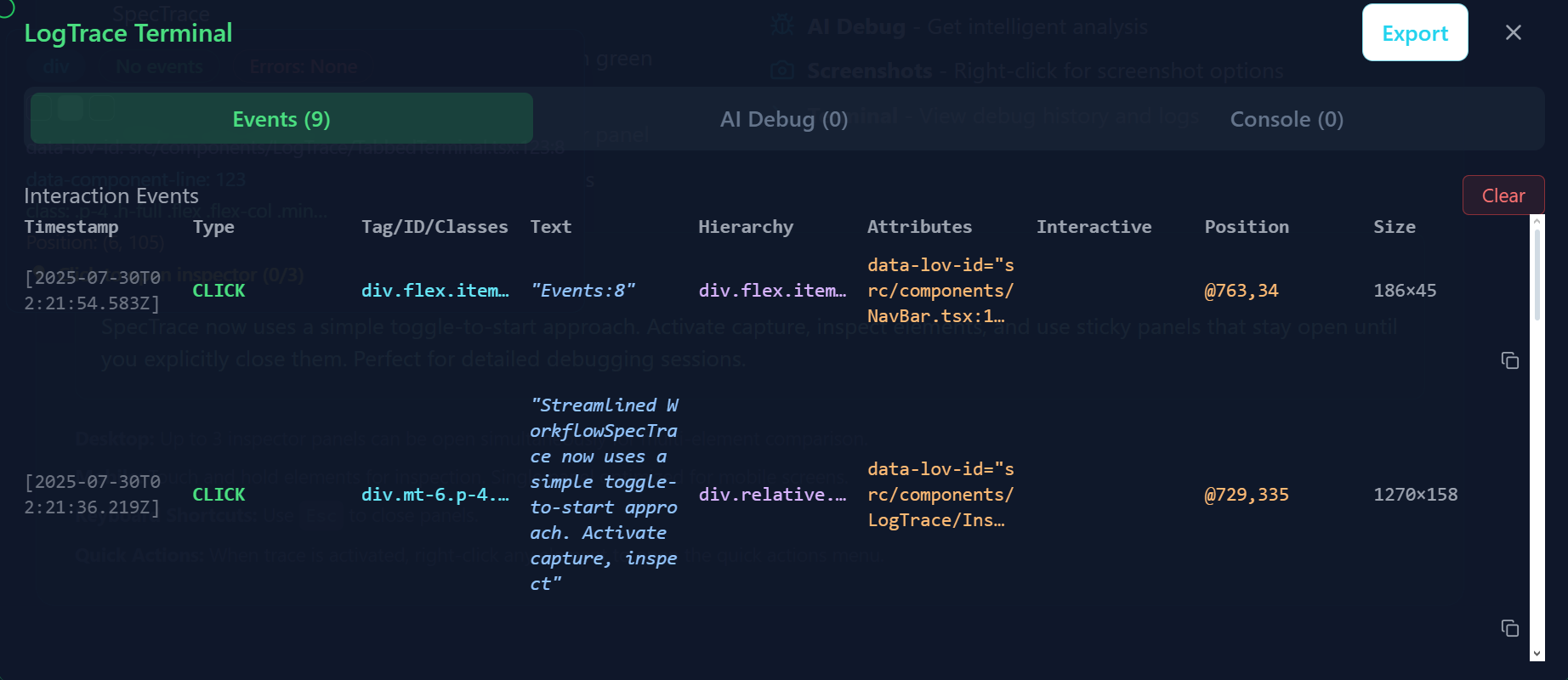Click the Type column header
Viewport: 1568px width, 680px height.
[x=213, y=227]
